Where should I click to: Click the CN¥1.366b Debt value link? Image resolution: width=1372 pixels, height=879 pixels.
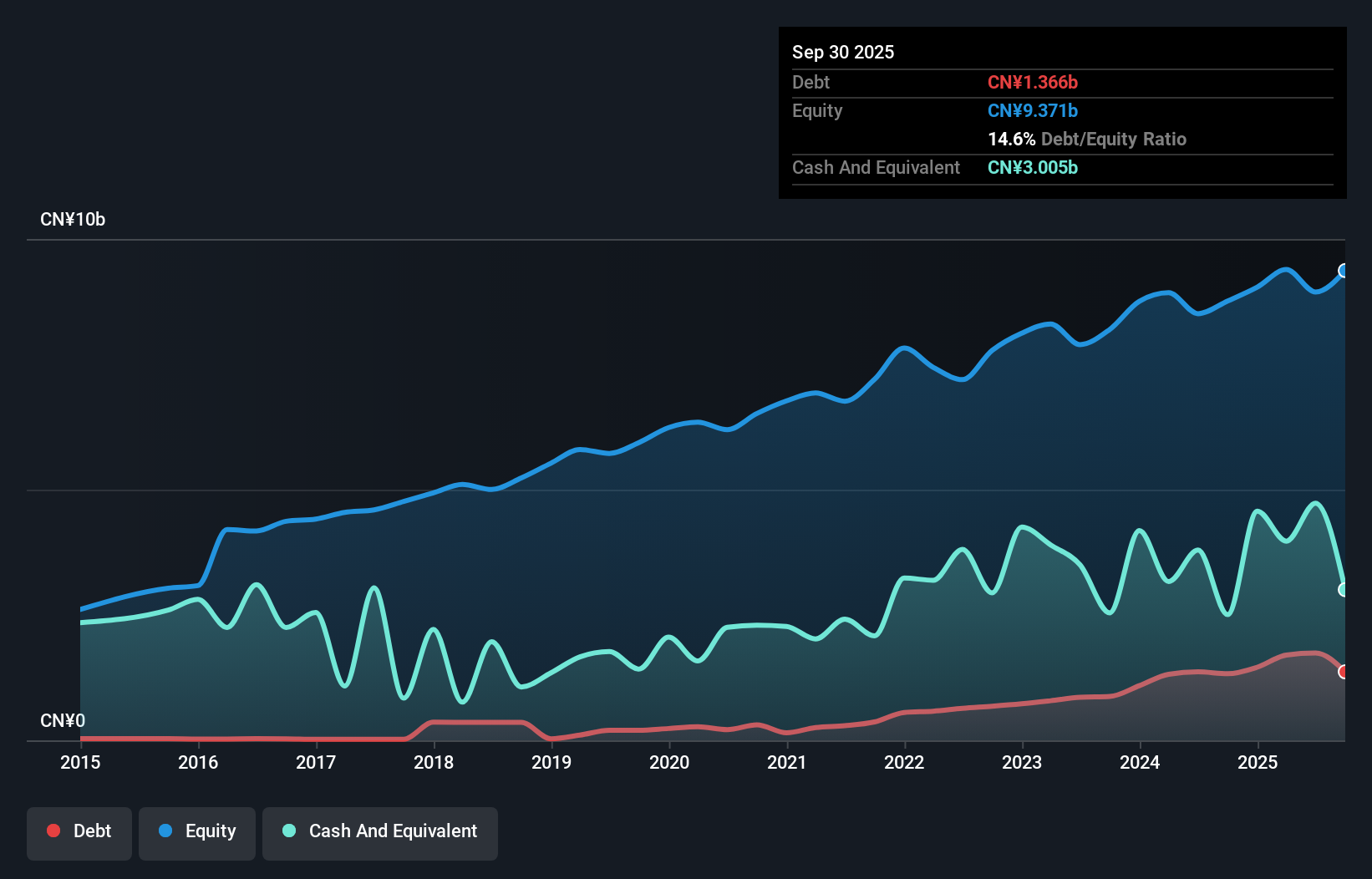click(1033, 83)
